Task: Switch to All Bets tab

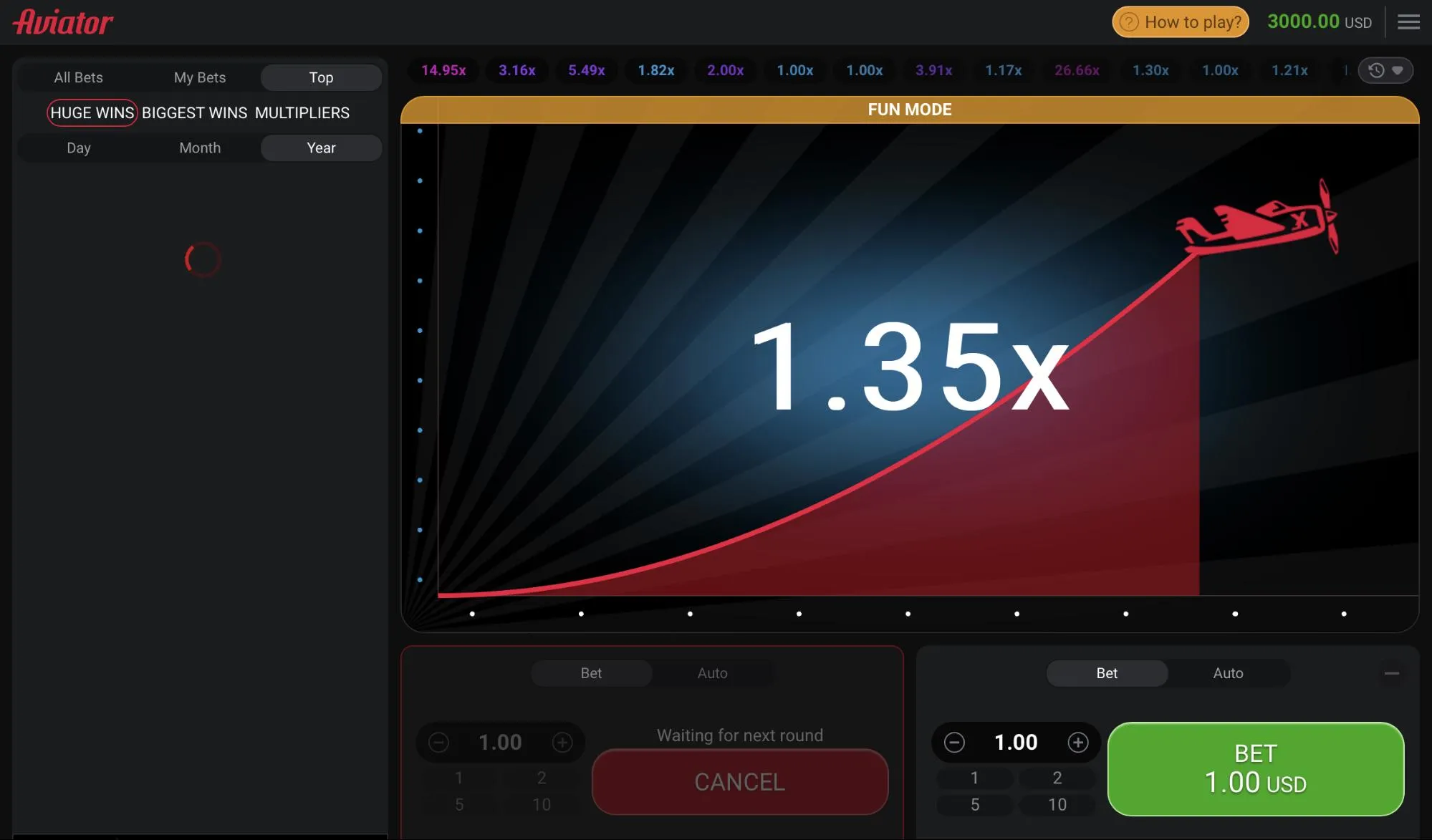Action: pyautogui.click(x=78, y=77)
